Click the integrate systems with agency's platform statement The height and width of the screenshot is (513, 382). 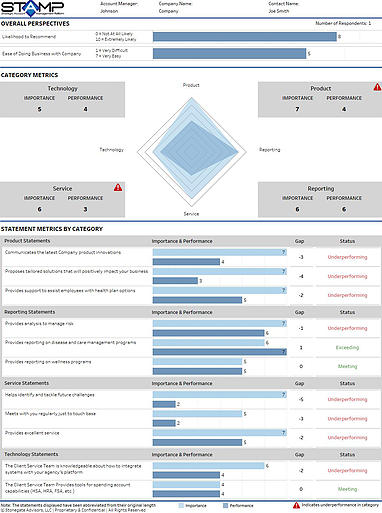point(73,469)
